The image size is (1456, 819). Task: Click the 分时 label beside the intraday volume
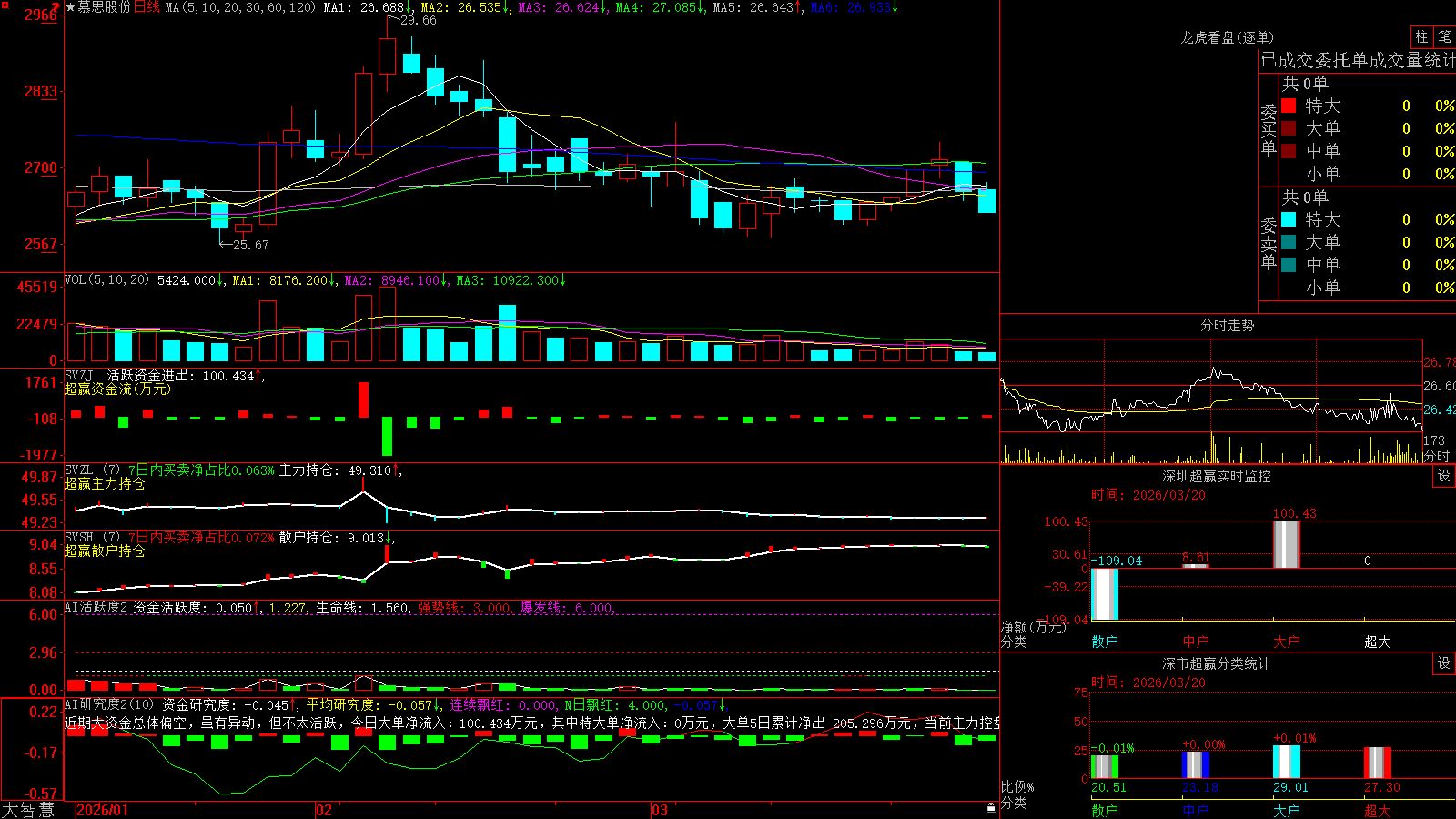pos(1436,456)
